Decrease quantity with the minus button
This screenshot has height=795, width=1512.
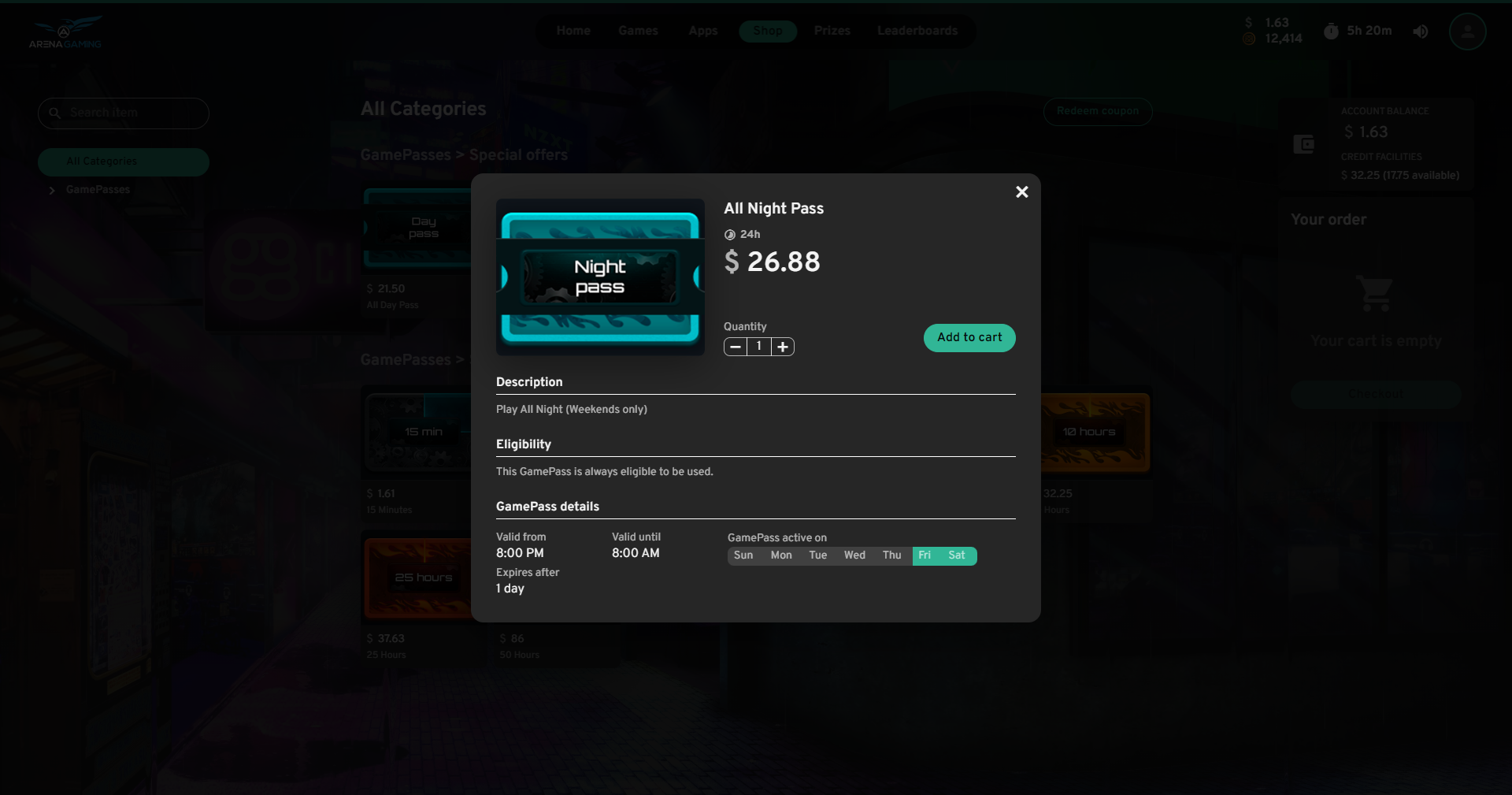[735, 347]
